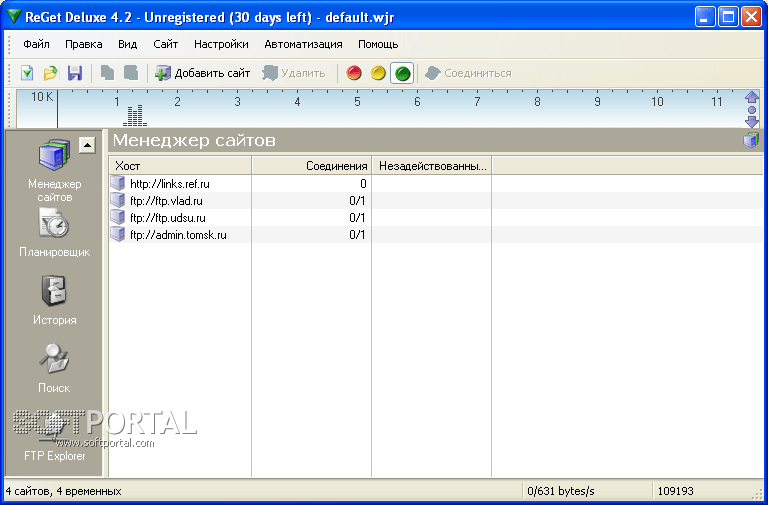
Task: Sort by the Незадействованны... column header
Action: pyautogui.click(x=432, y=166)
